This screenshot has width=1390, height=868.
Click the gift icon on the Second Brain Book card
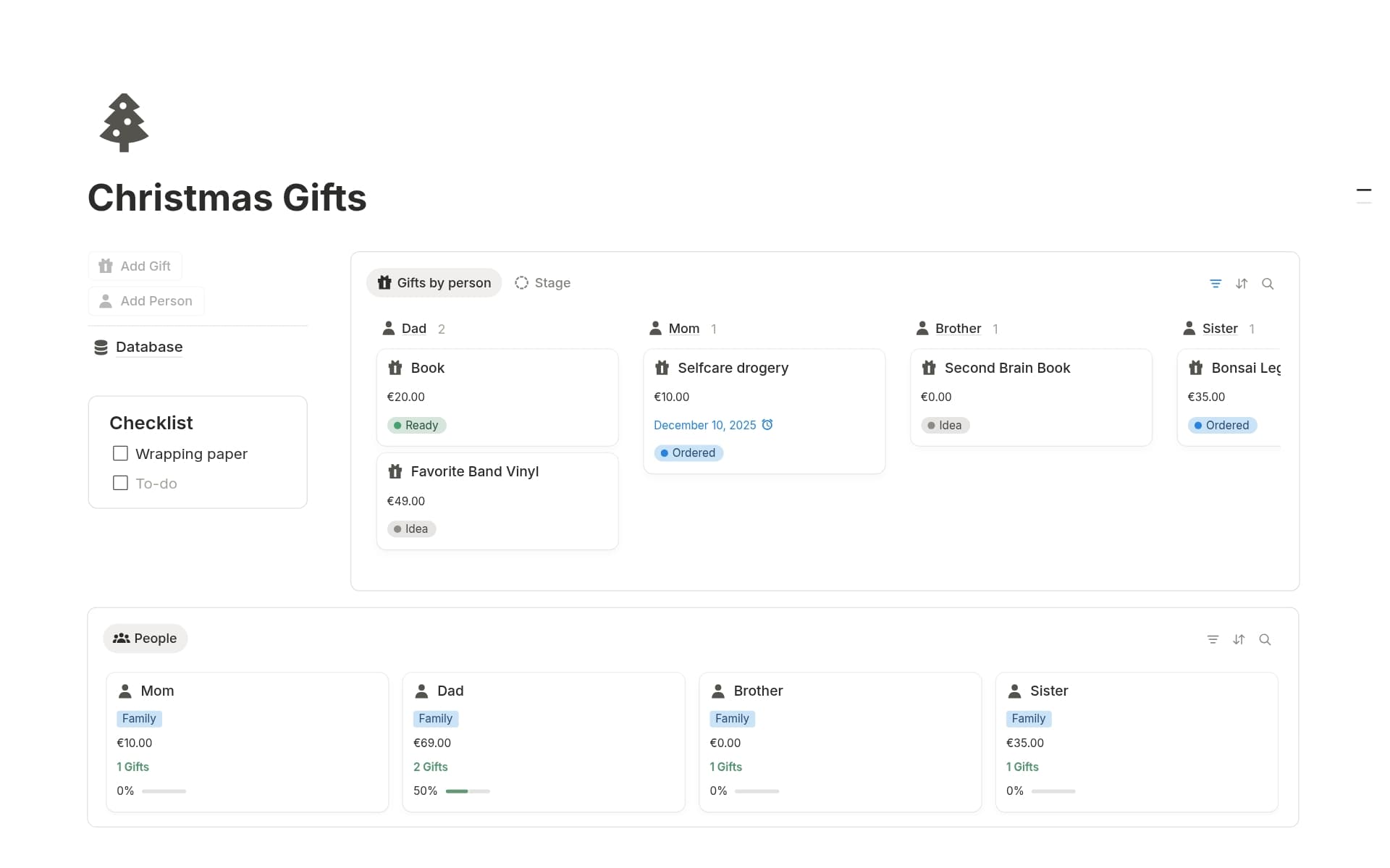coord(929,368)
